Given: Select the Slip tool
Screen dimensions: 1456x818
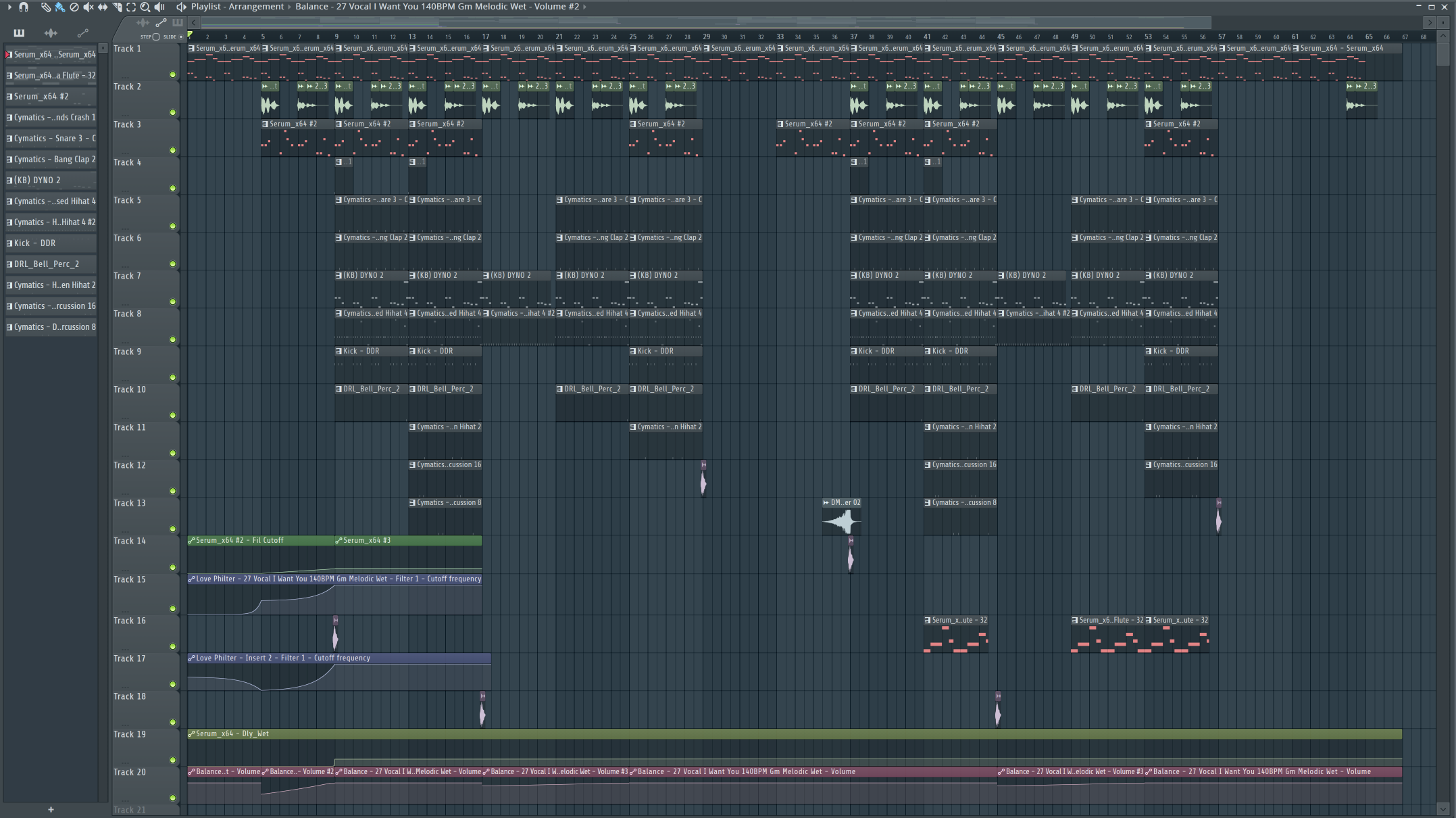Looking at the screenshot, I should tap(103, 7).
